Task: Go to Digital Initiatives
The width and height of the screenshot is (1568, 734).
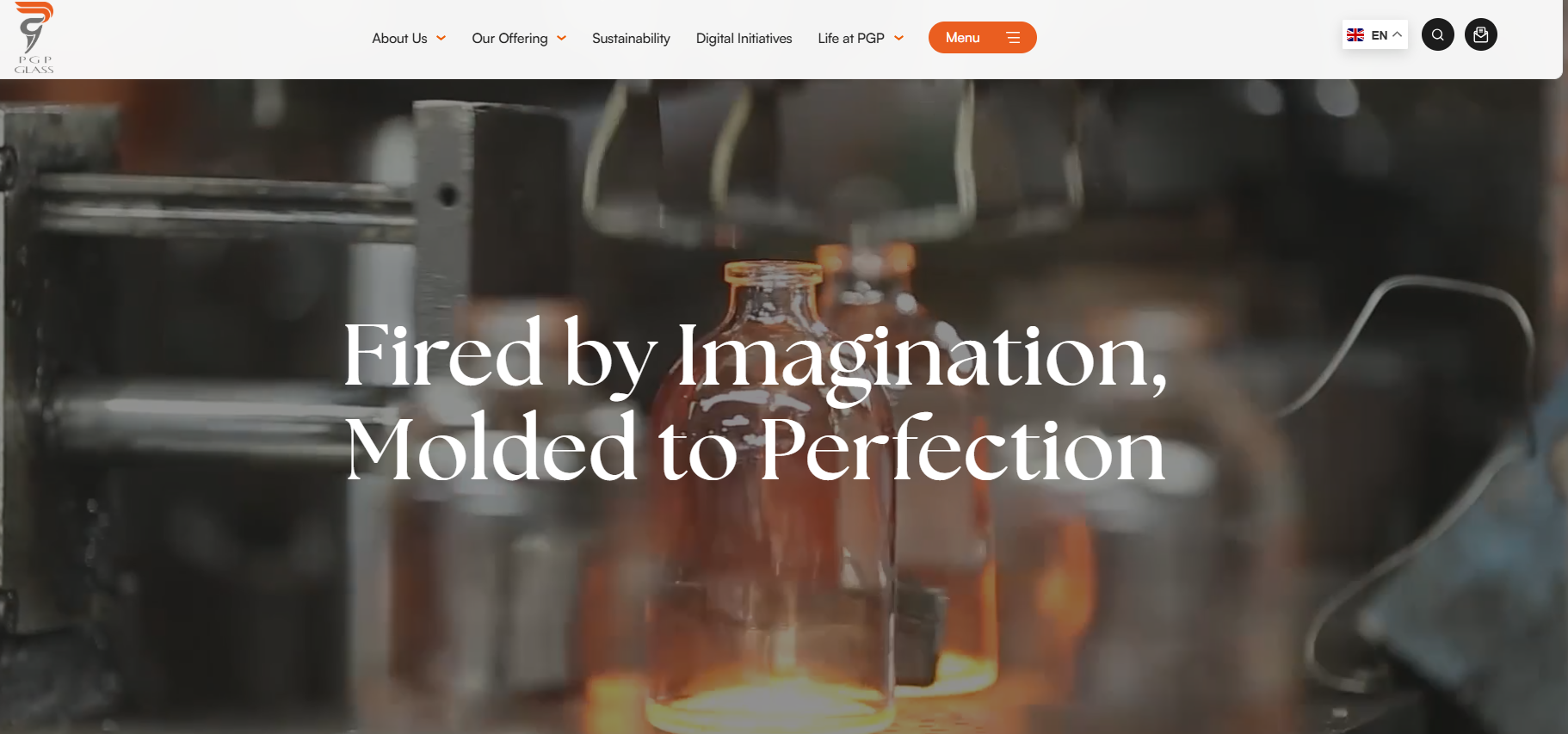Action: (x=744, y=38)
